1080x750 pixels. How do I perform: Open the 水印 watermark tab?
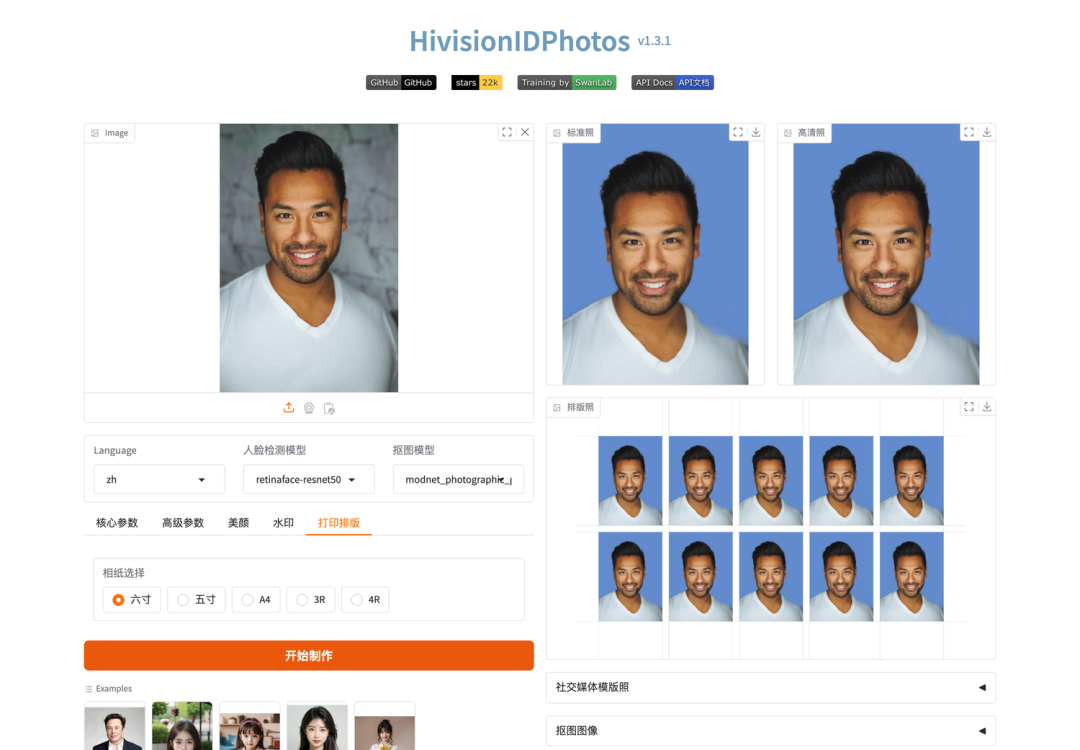point(283,523)
